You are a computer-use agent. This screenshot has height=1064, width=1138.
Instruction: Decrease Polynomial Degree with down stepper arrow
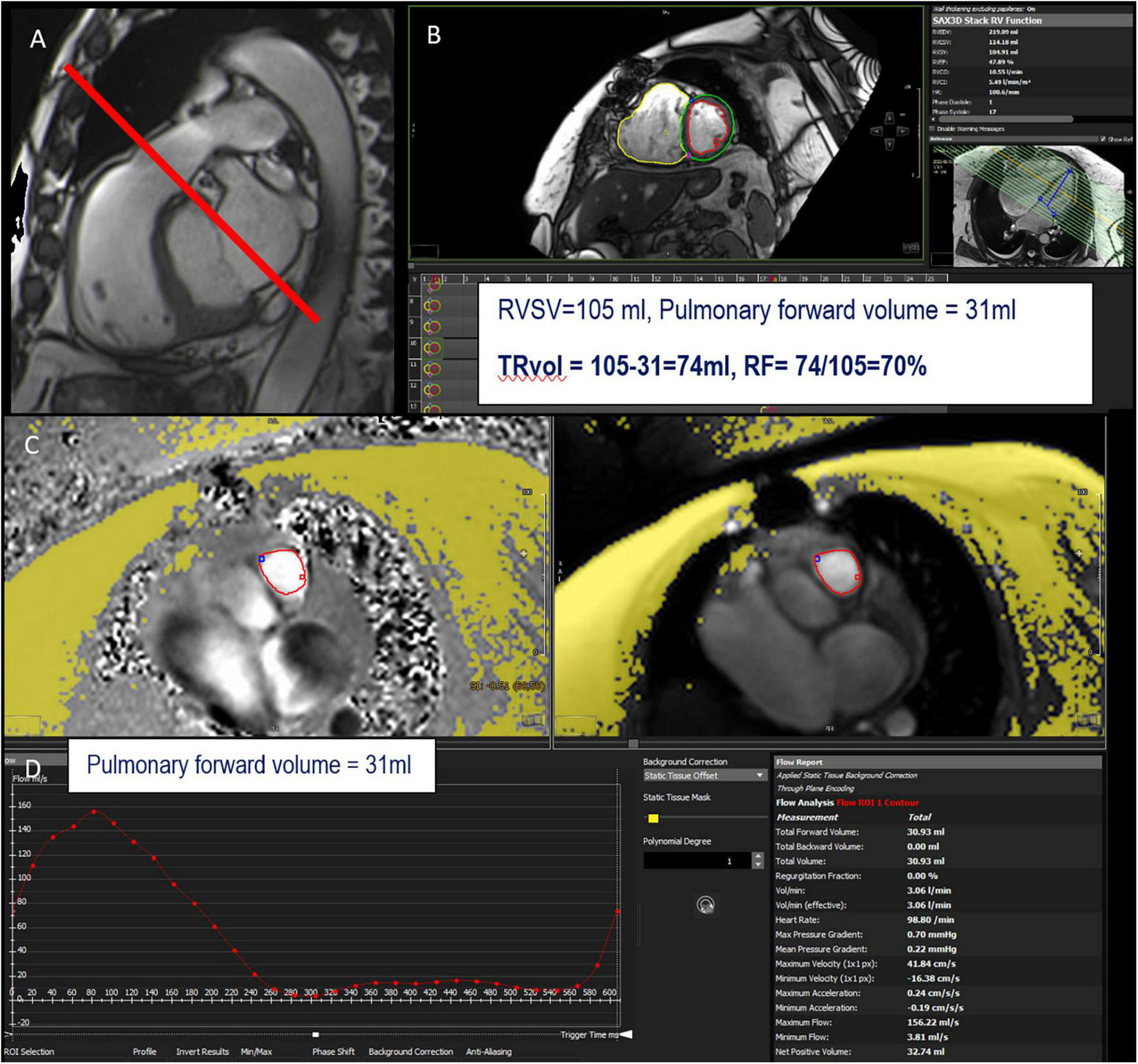pyautogui.click(x=758, y=865)
